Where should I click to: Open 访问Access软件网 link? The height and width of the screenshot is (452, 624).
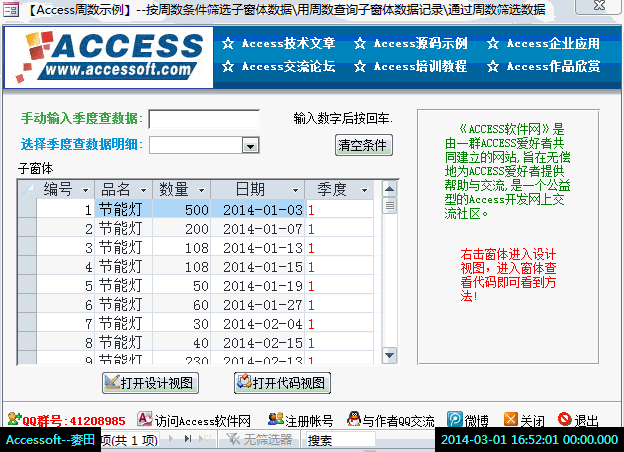[x=203, y=421]
